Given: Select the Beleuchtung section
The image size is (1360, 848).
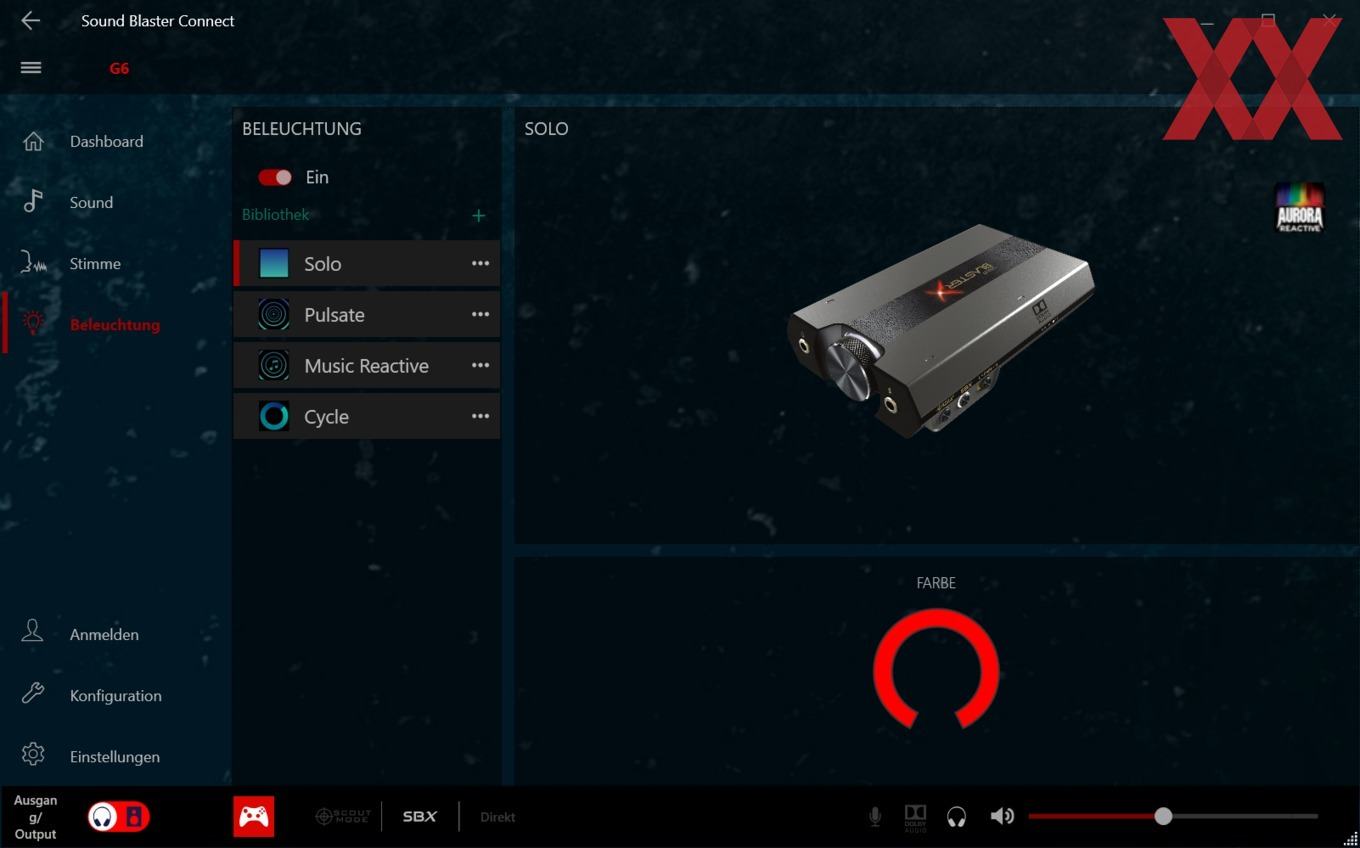Looking at the screenshot, I should click(114, 324).
